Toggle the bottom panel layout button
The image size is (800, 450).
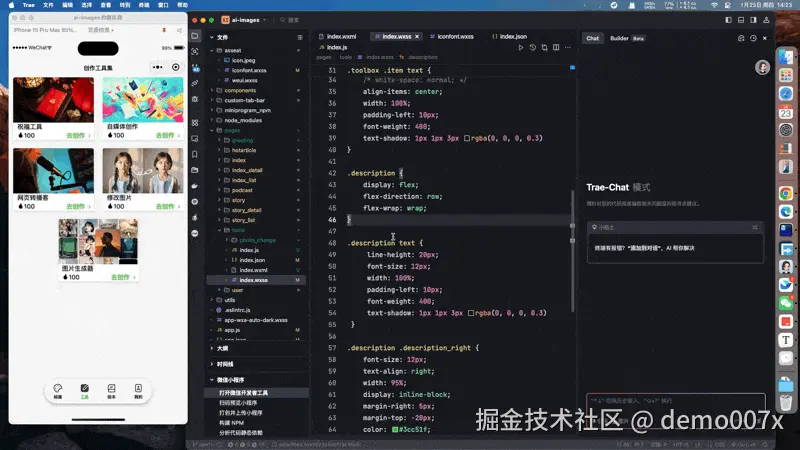coord(741,20)
